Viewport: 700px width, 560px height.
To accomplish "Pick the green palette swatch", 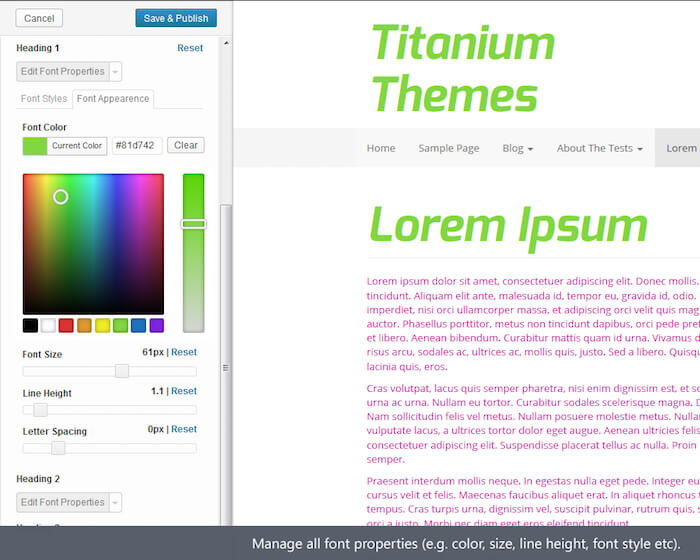I will coord(121,325).
